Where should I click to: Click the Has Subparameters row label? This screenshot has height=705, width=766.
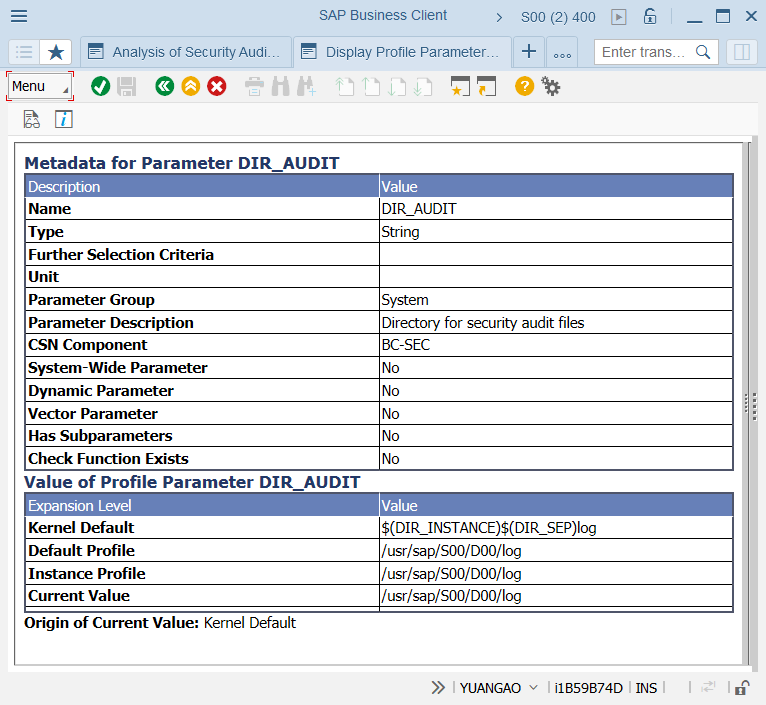pos(100,436)
